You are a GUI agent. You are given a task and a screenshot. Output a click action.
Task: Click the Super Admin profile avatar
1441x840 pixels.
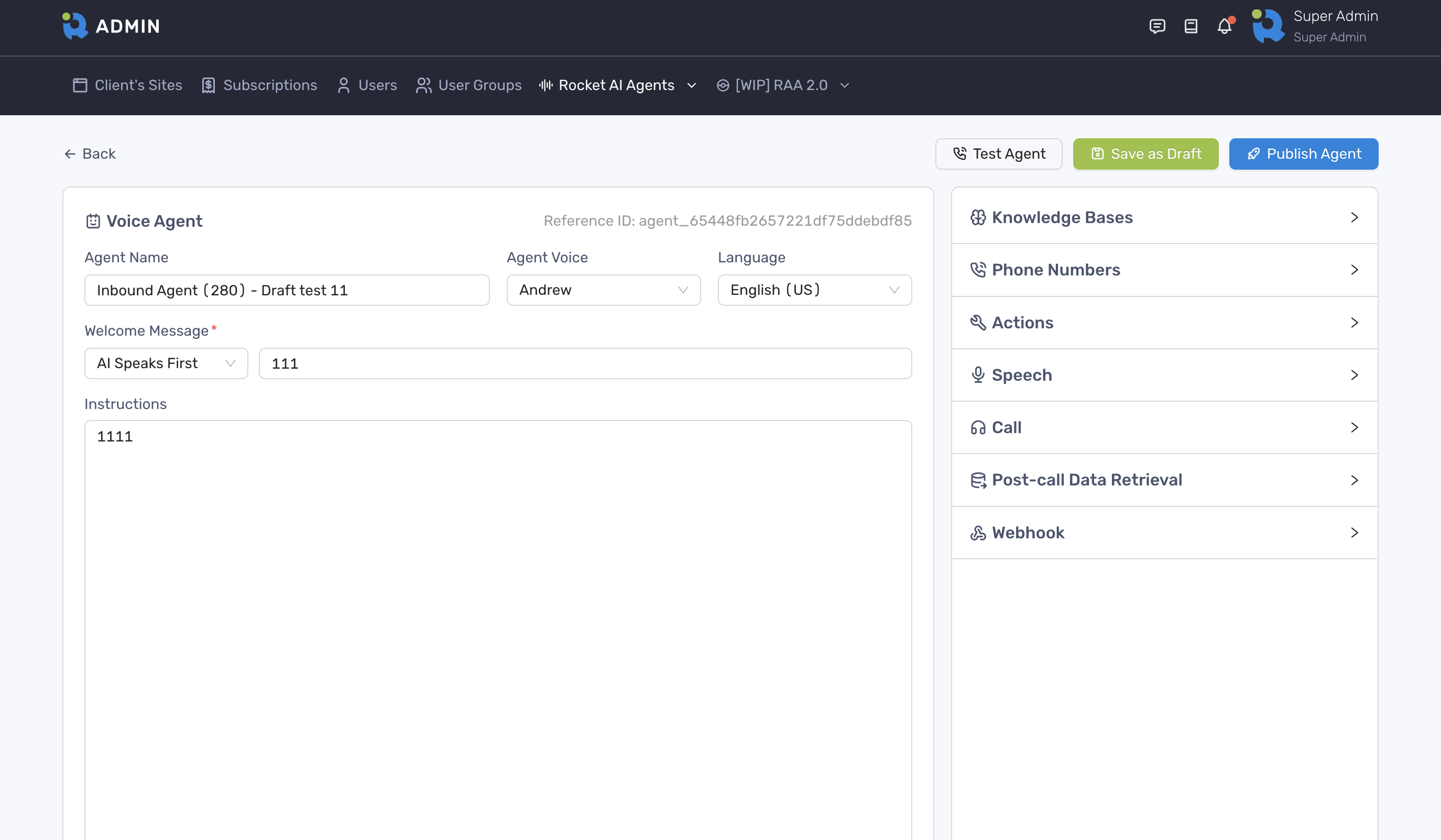(x=1267, y=26)
